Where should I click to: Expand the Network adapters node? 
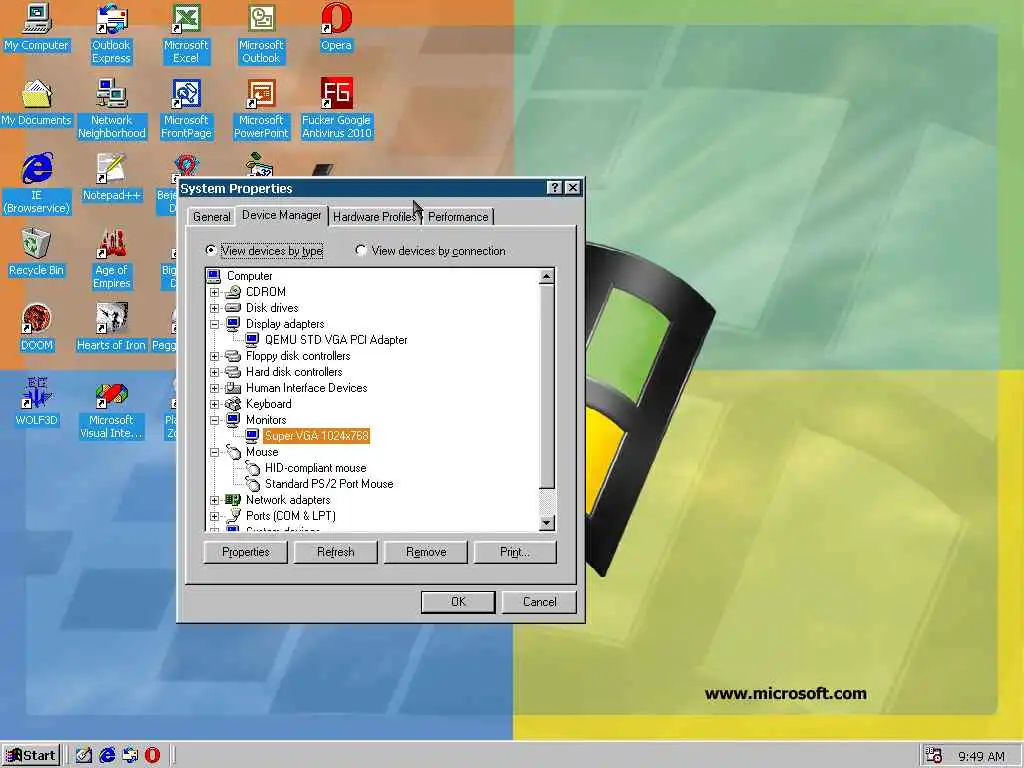(214, 500)
